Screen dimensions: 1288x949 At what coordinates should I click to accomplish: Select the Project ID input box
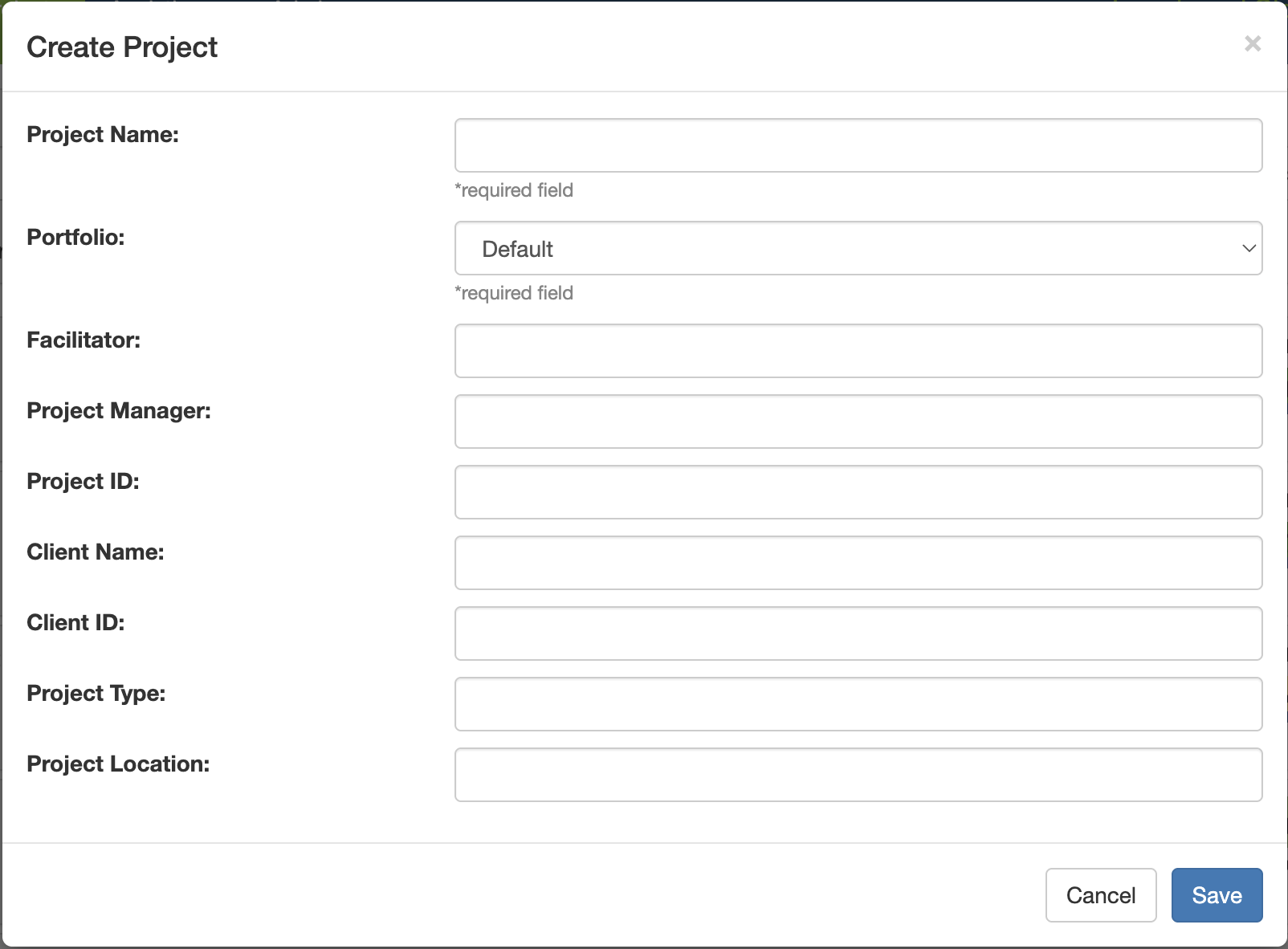[858, 492]
